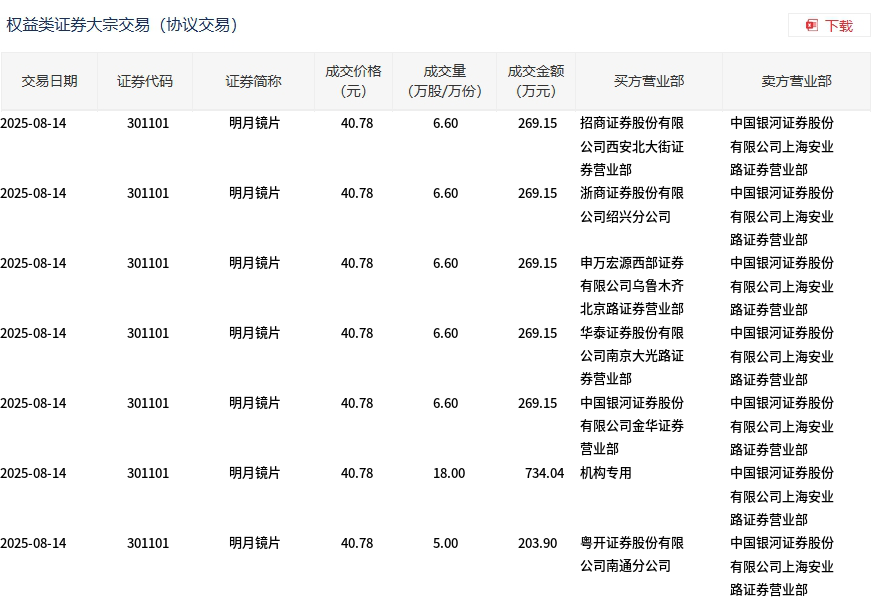The height and width of the screenshot is (602, 872).
Task: Click the 734.04 transaction amount cell
Action: (x=544, y=473)
